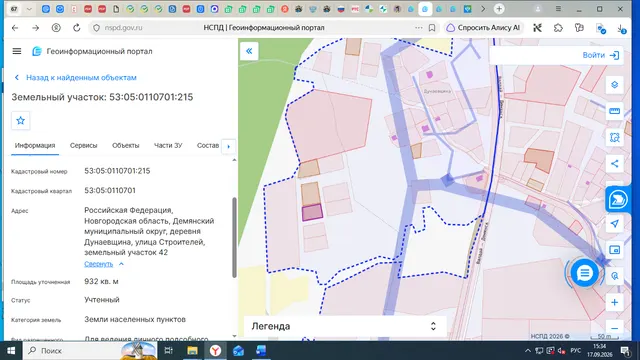Open the overview map window tool
Viewport: 640px width, 360px height.
(614, 250)
